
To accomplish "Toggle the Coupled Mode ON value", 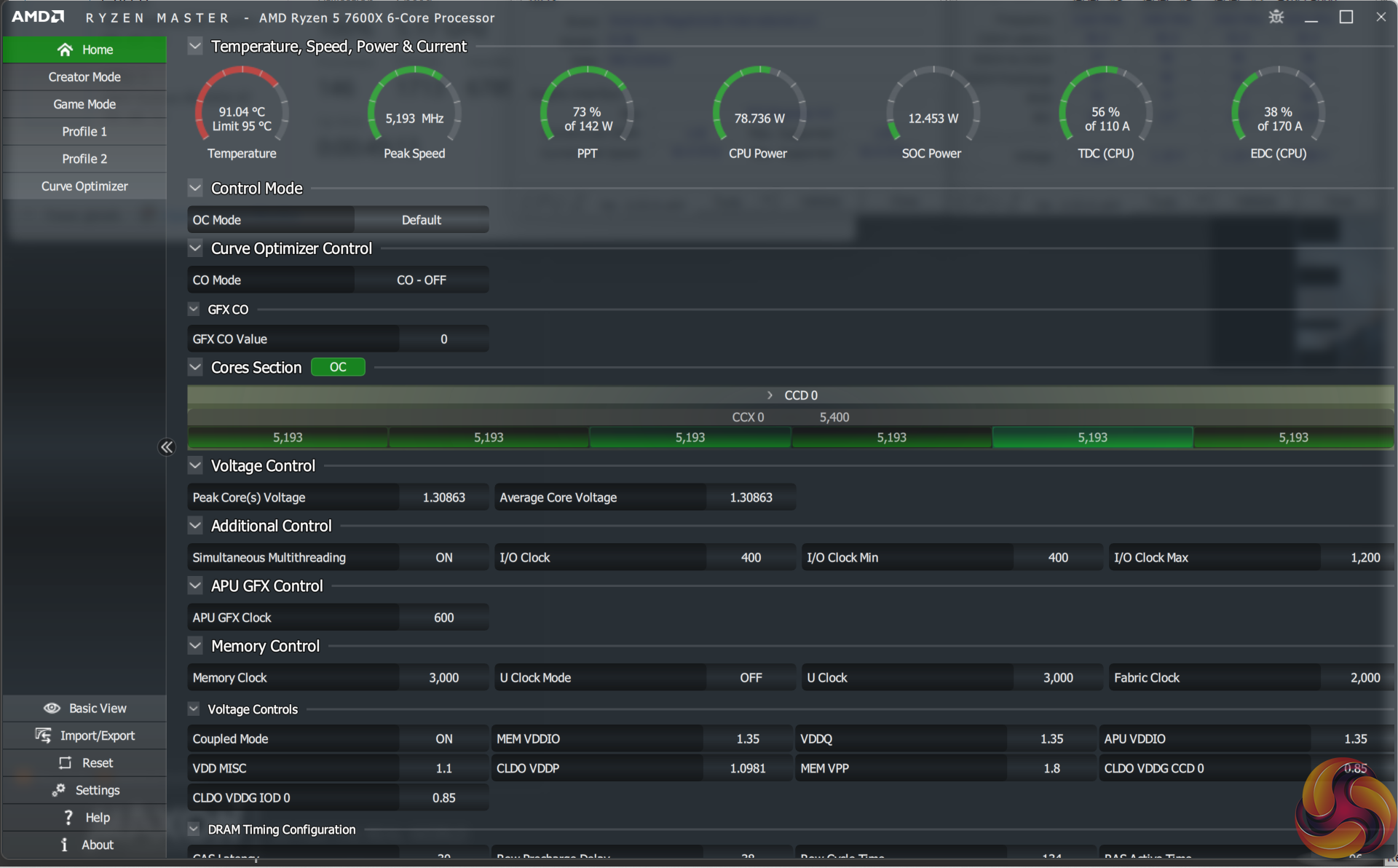I will tap(443, 739).
